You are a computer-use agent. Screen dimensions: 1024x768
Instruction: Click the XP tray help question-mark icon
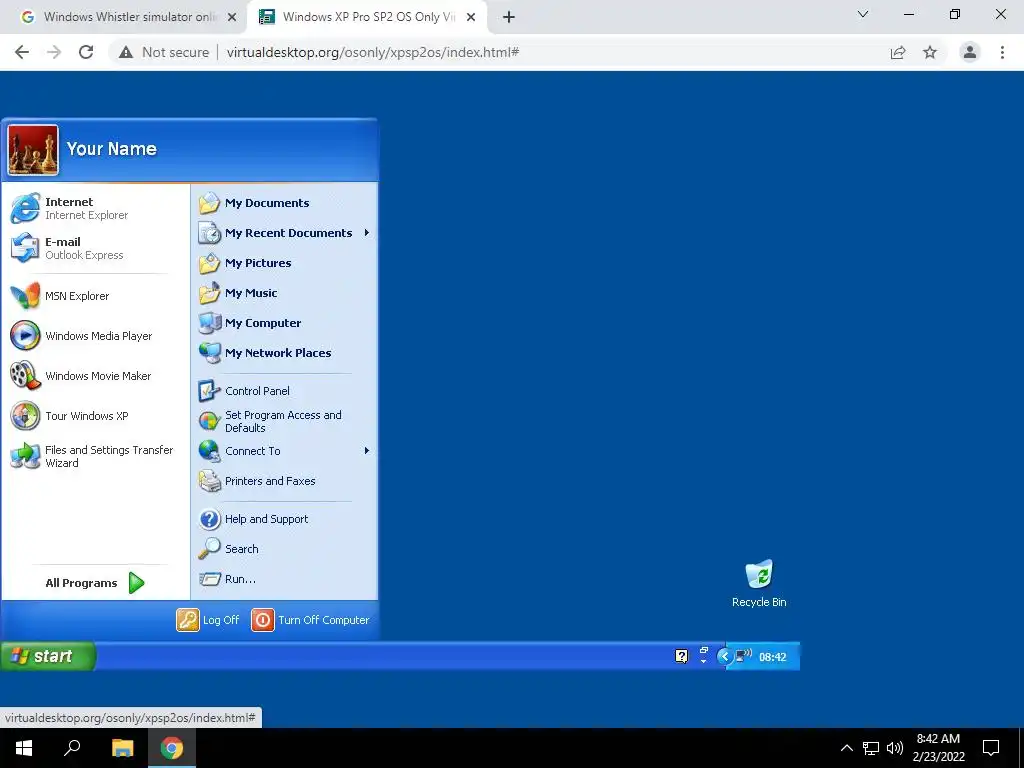[681, 656]
